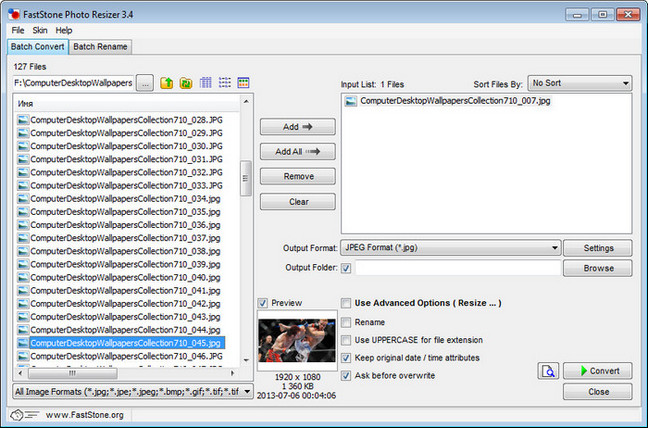Click the FastStone logo in status bar
Image resolution: width=648 pixels, height=428 pixels.
[24, 414]
